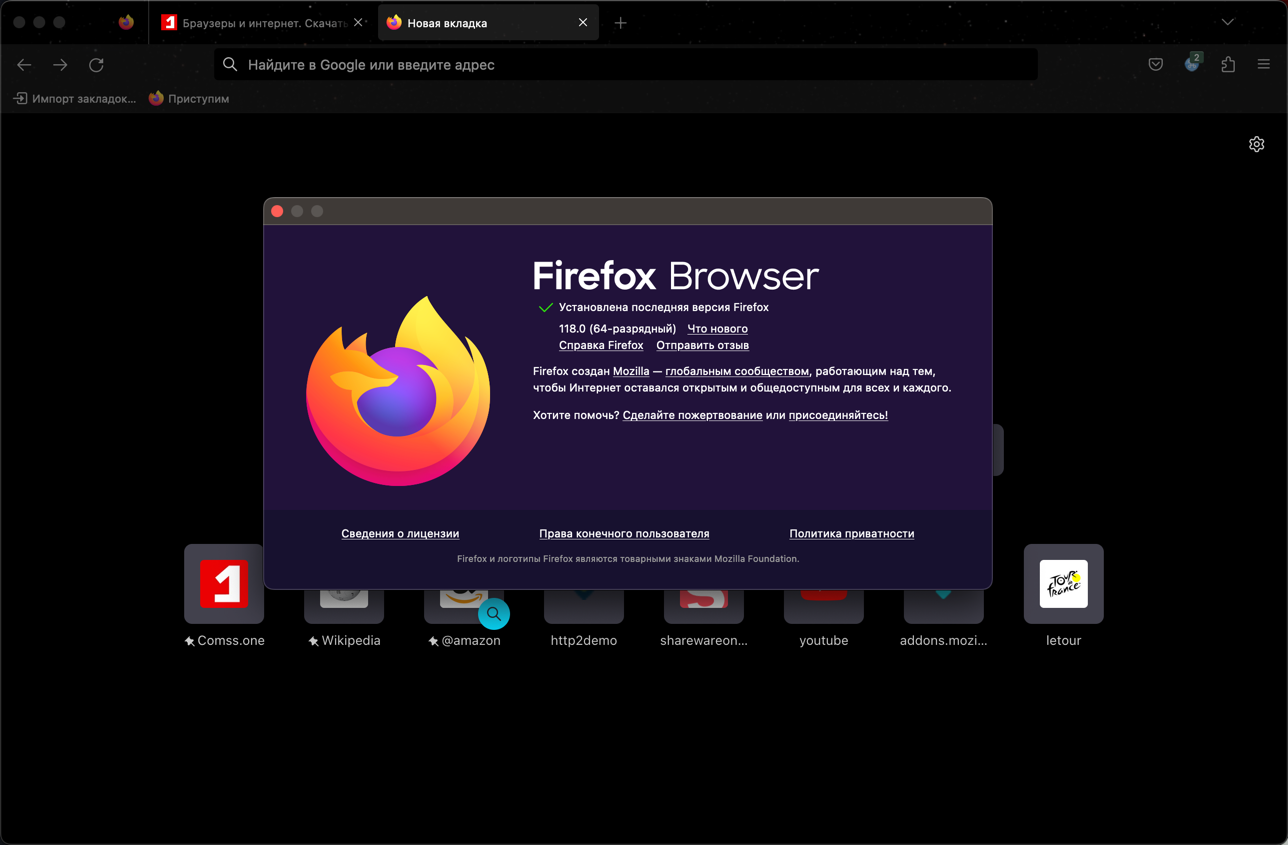Focus the Google search address bar
The width and height of the screenshot is (1288, 845).
click(x=626, y=65)
